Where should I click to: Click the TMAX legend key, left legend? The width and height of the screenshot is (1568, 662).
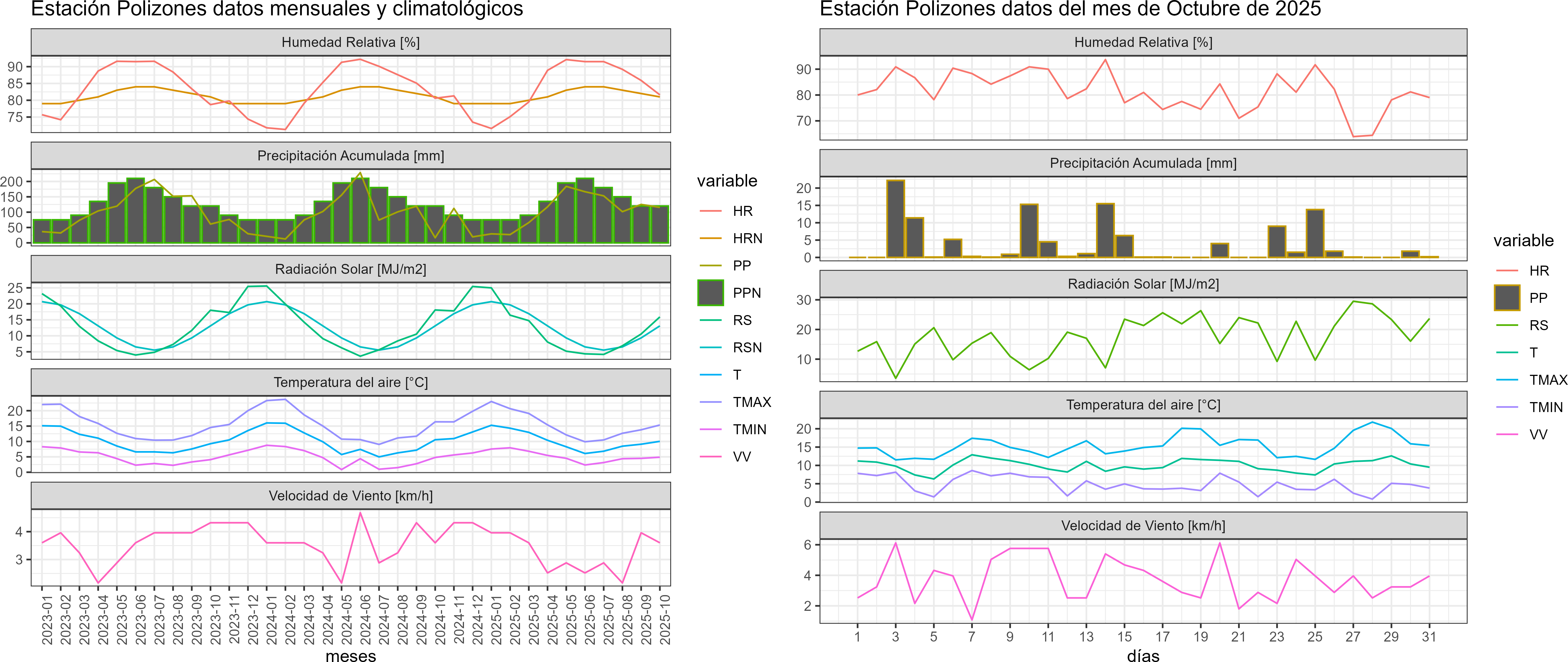click(x=710, y=402)
